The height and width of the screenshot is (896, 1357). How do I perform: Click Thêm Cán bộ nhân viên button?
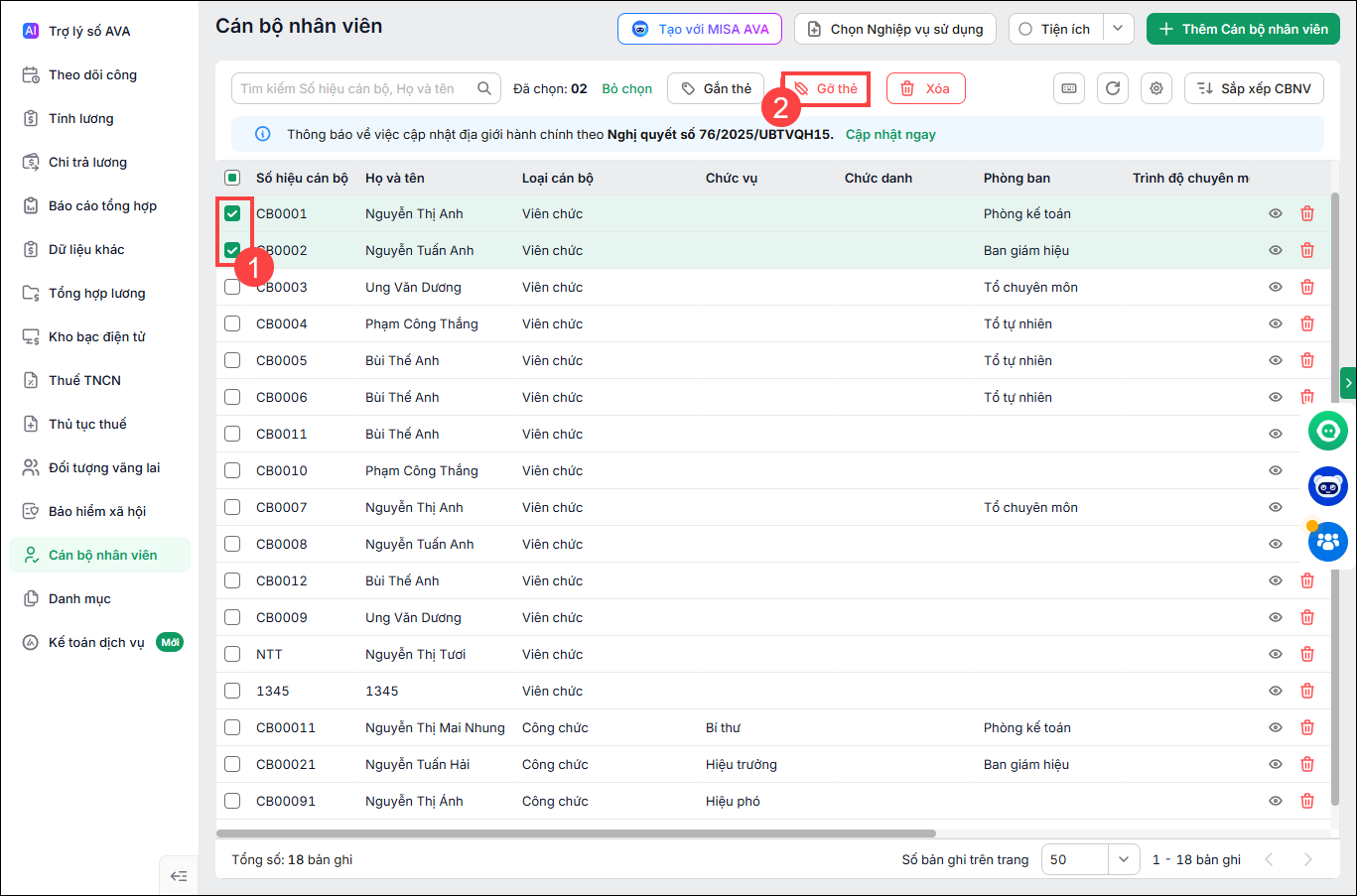coord(1243,29)
